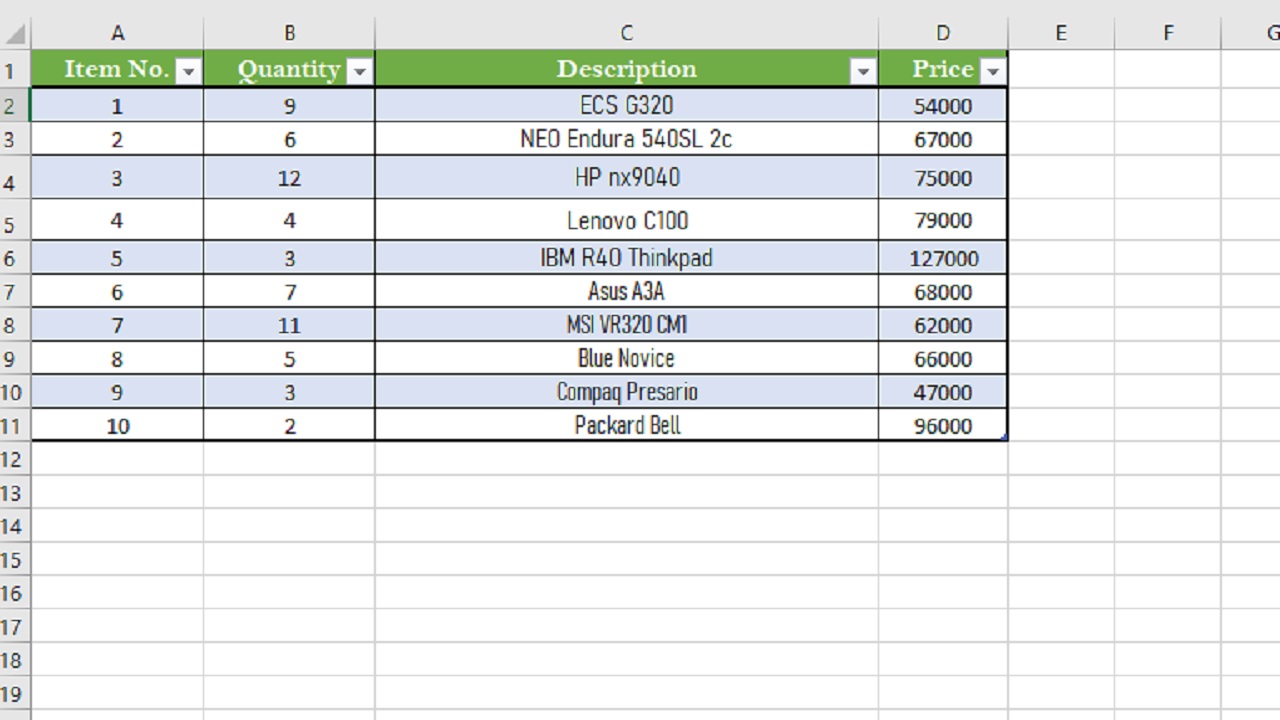
Task: Click the "Price" header text
Action: tap(943, 69)
